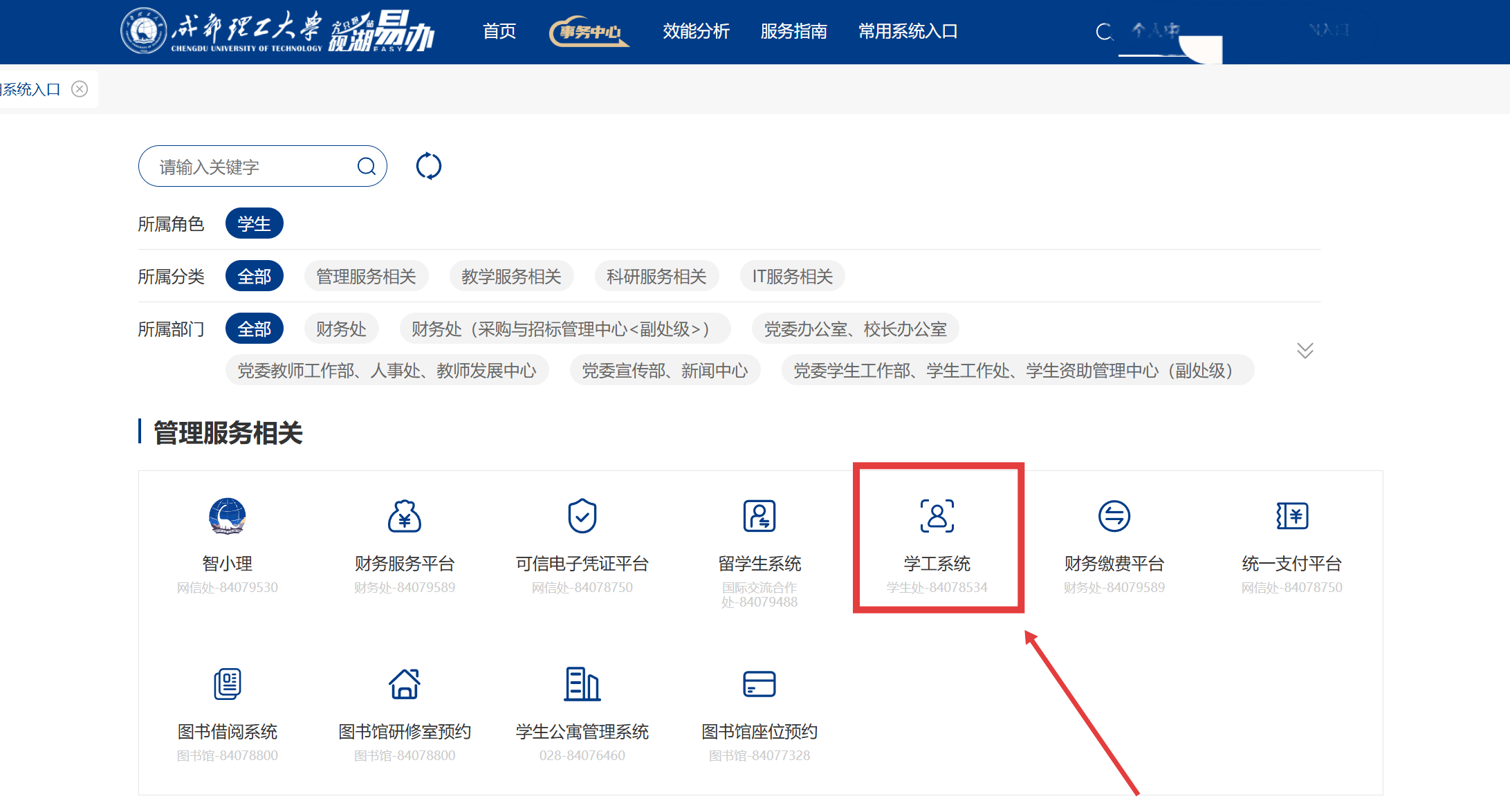Screen dimensions: 1510x812
Task: Select 全部 under 所属部门
Action: pos(255,329)
